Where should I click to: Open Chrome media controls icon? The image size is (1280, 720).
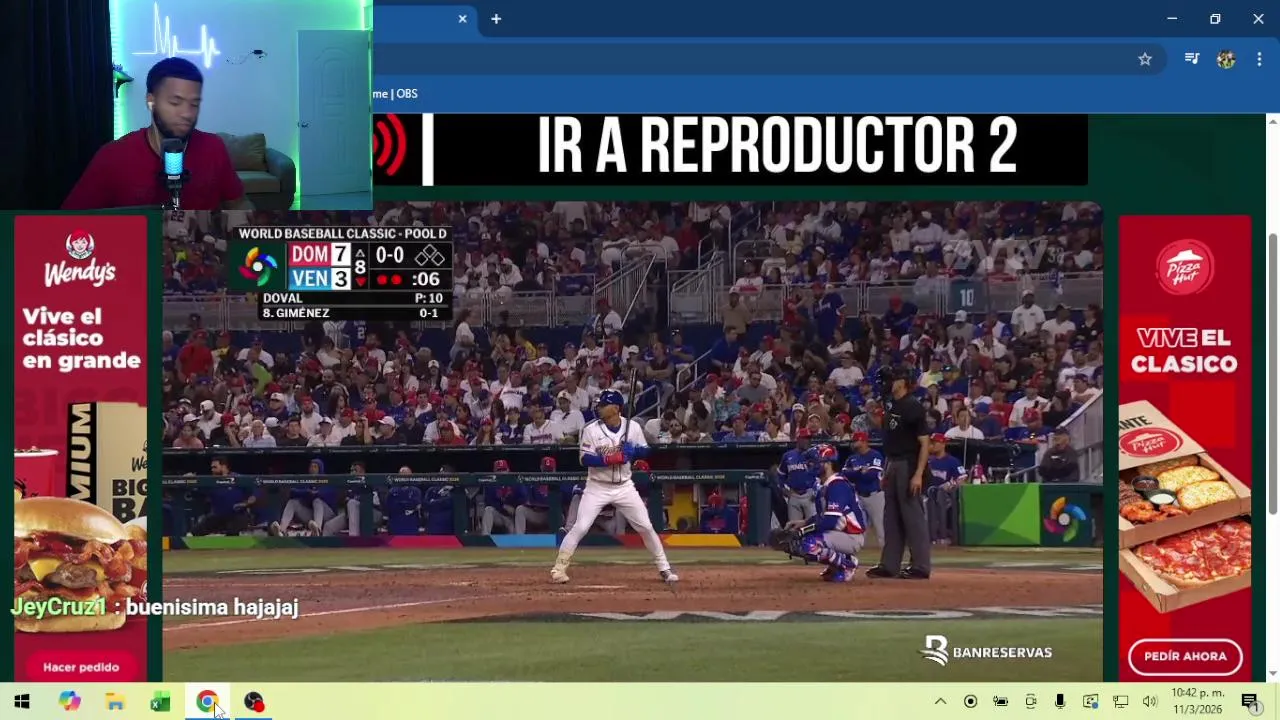click(x=1191, y=60)
